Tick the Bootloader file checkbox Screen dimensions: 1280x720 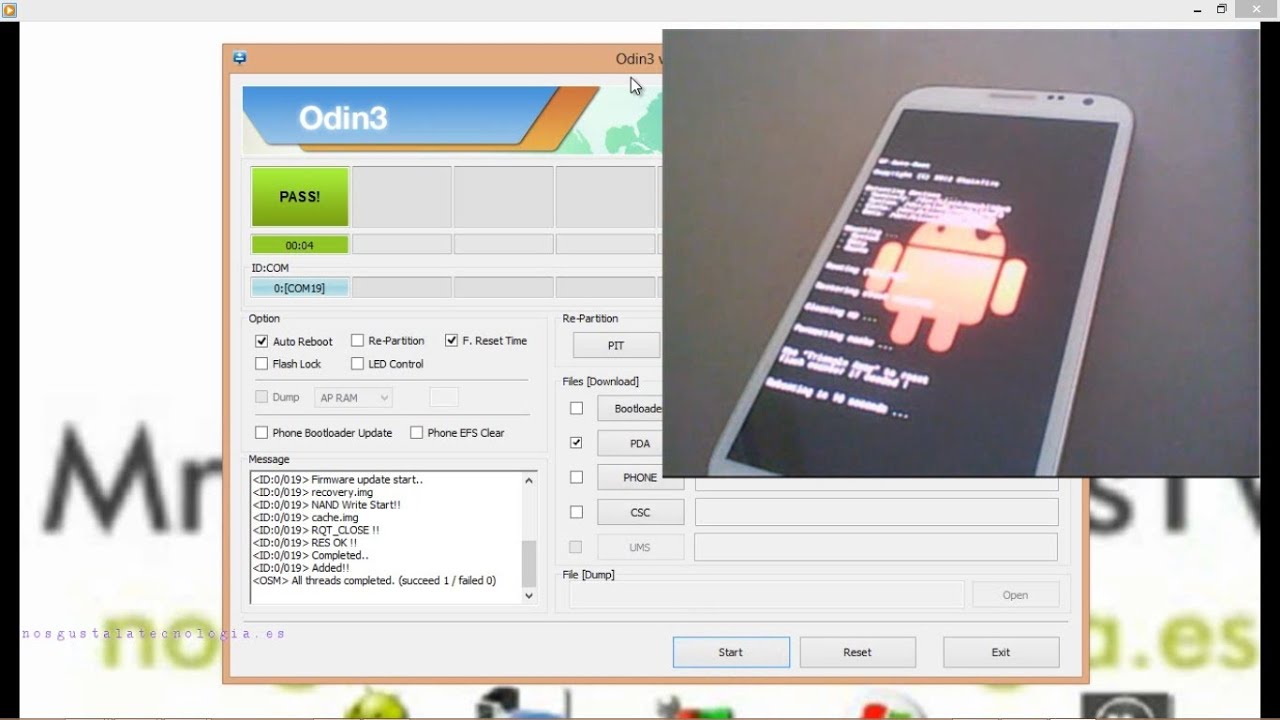(x=576, y=408)
